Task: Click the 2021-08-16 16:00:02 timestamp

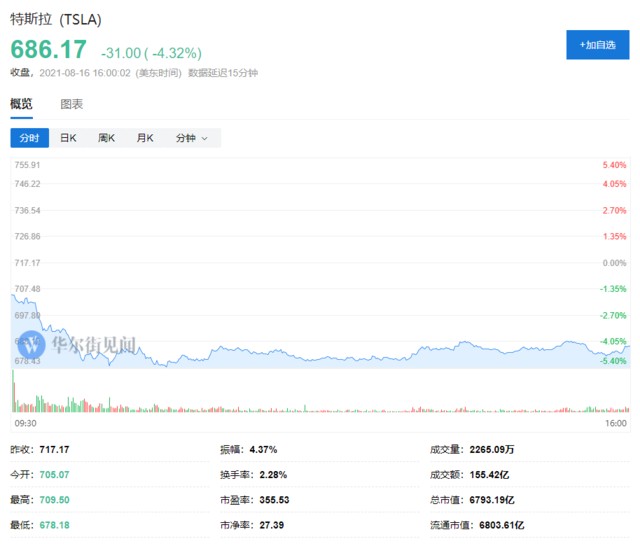Action: pos(85,73)
